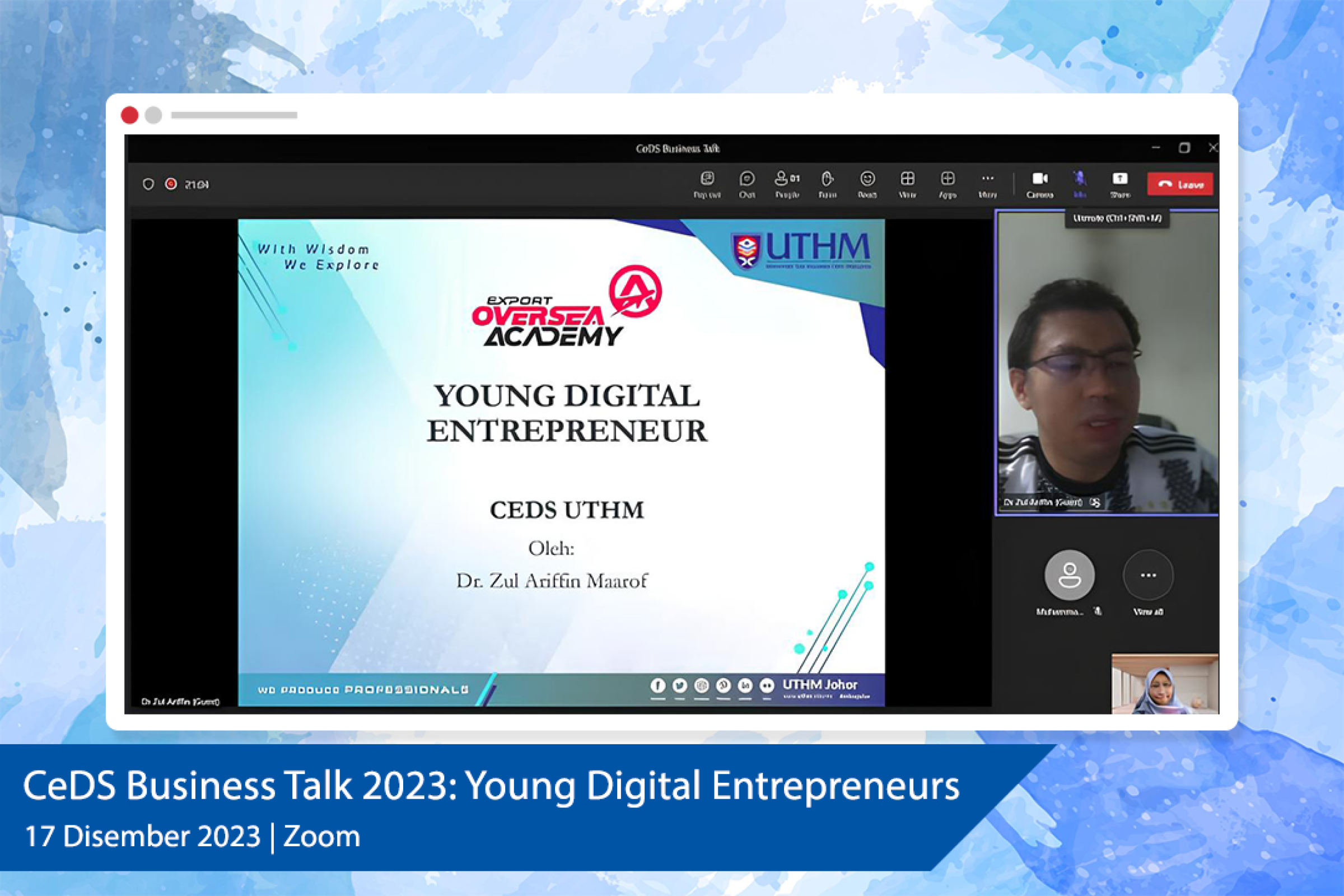Open the More actions menu
Screen dimensions: 1344x896
(987, 185)
